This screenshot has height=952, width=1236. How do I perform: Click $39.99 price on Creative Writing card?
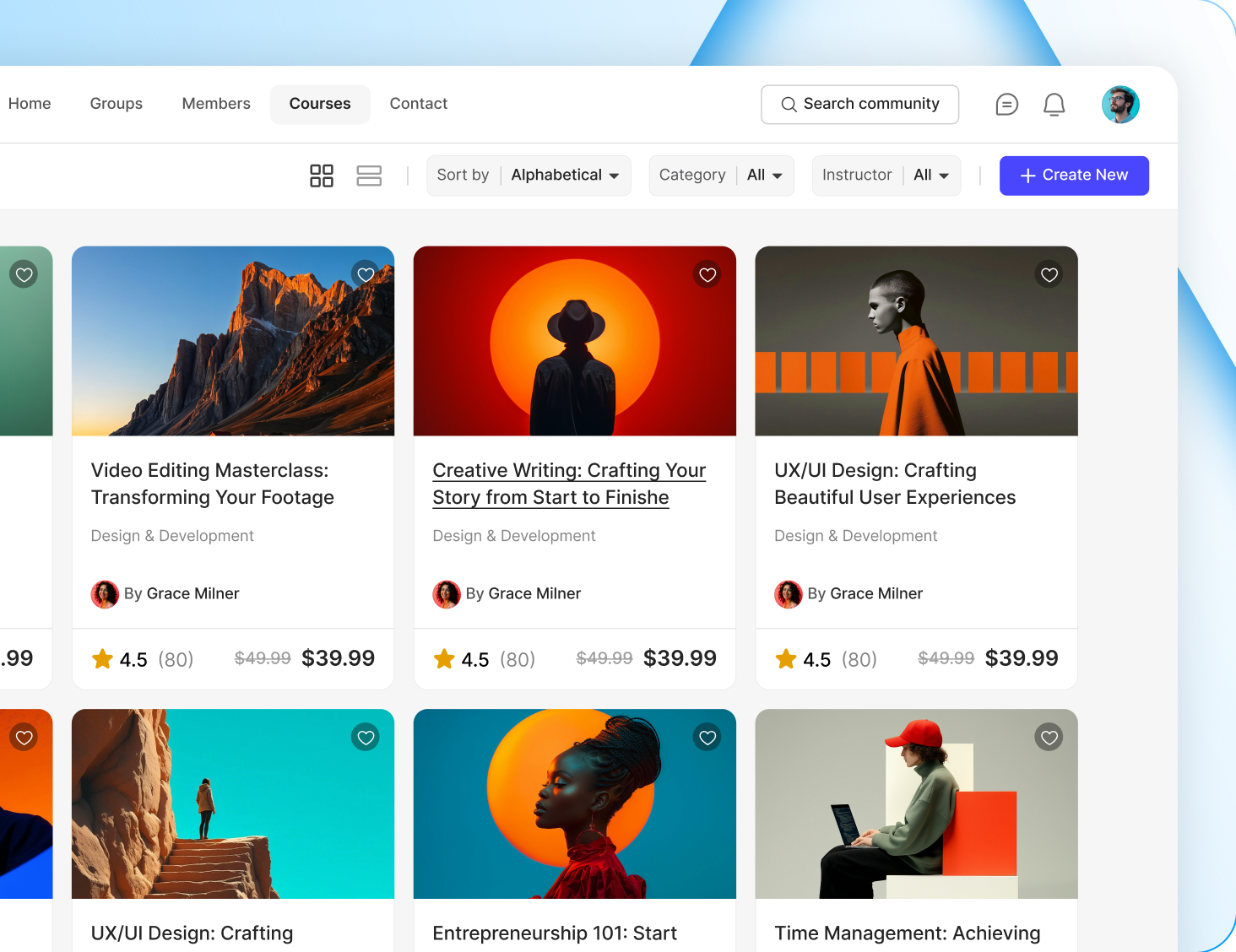[680, 658]
